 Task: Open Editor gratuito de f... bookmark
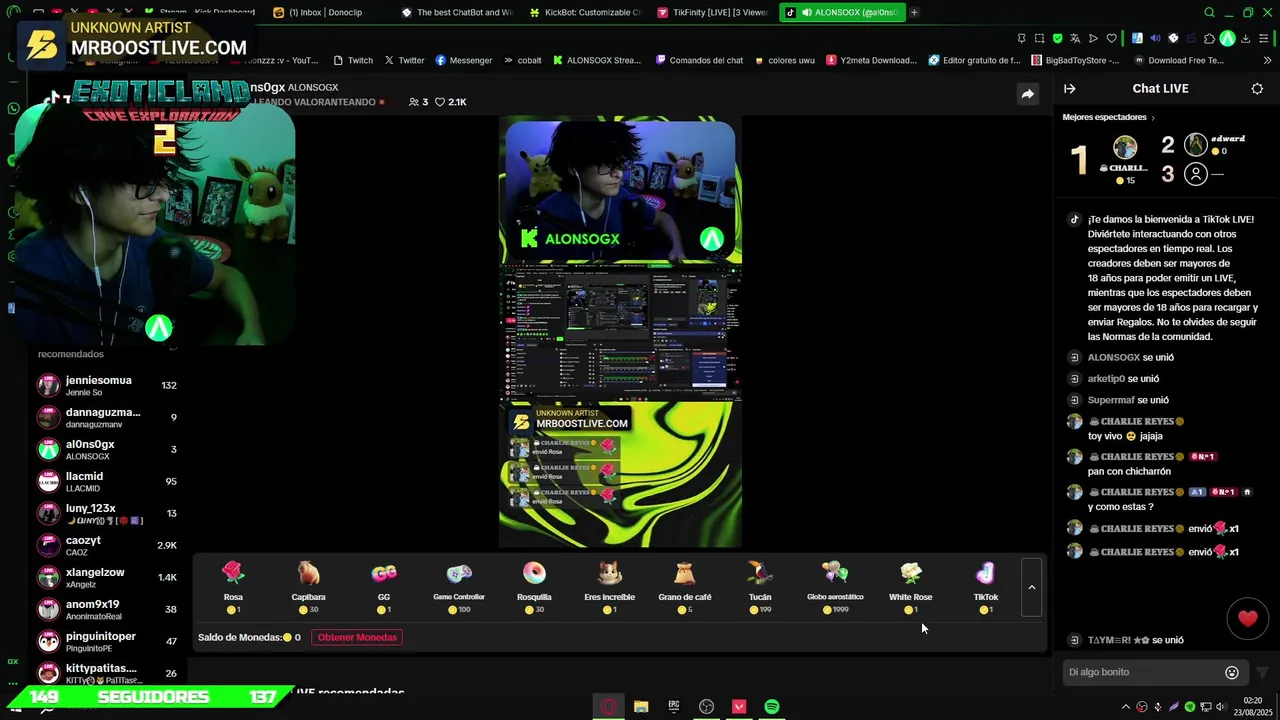tap(974, 60)
